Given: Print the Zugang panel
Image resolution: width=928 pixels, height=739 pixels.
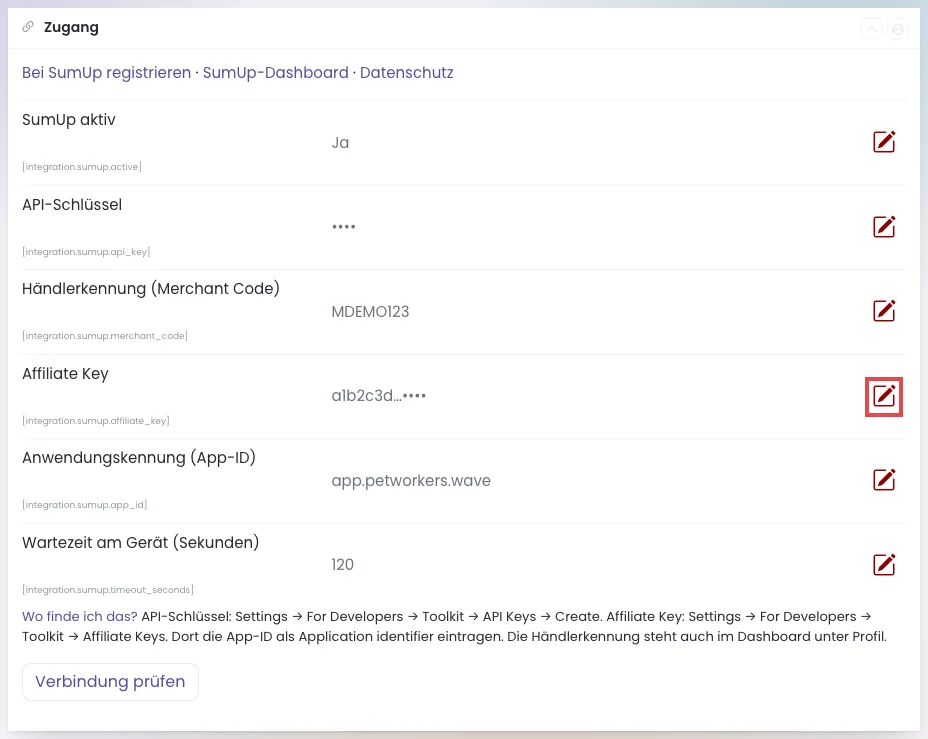Looking at the screenshot, I should tap(897, 29).
